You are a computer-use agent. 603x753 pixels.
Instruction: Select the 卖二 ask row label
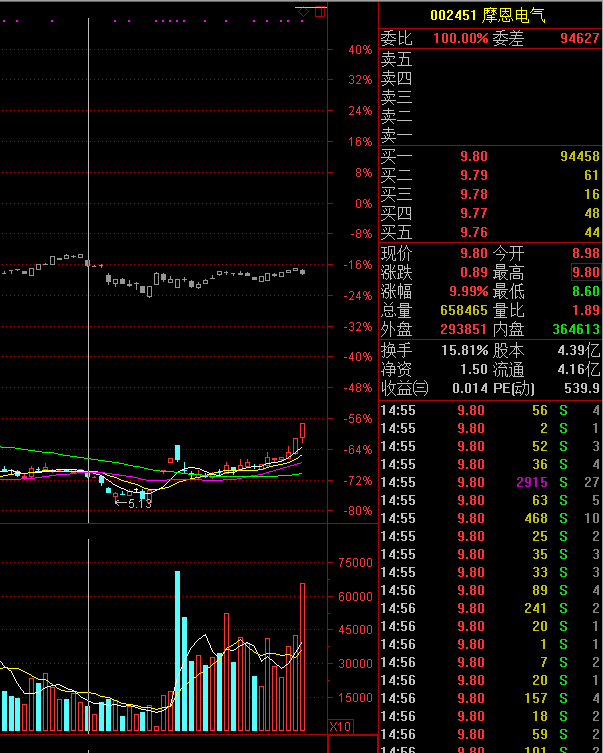tap(397, 117)
